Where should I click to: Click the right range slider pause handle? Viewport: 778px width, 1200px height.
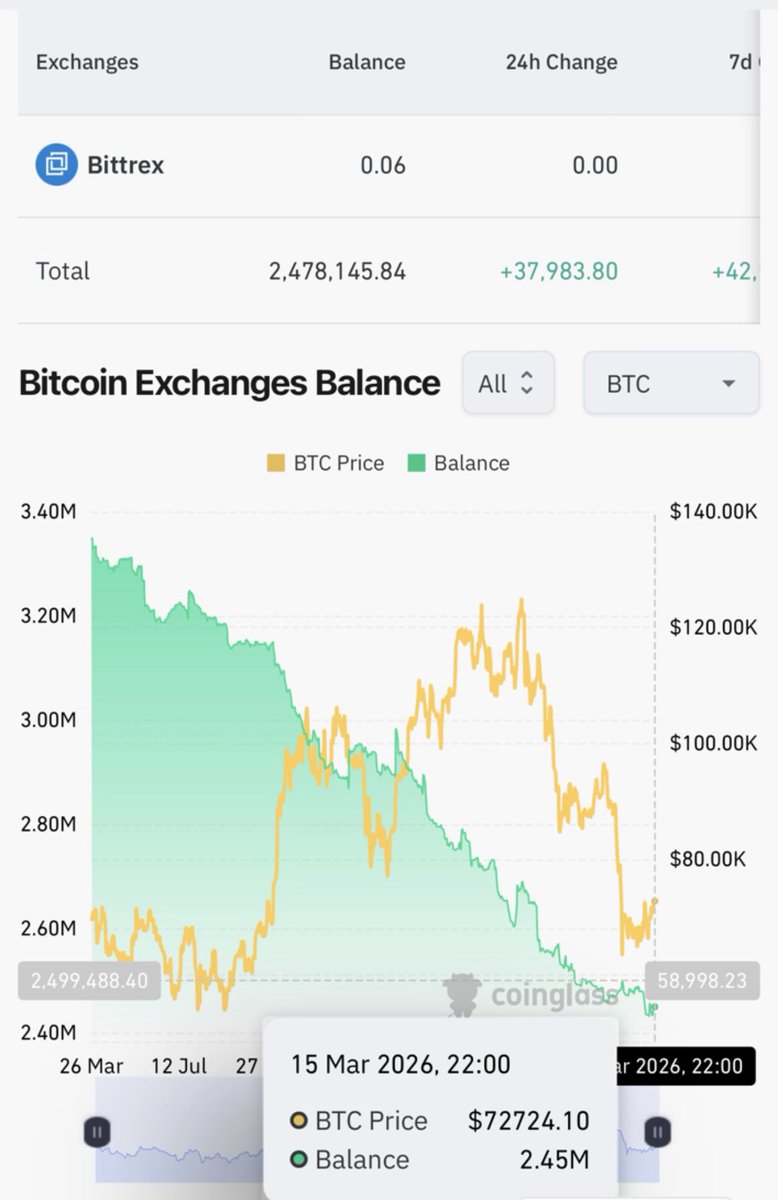pyautogui.click(x=658, y=1132)
